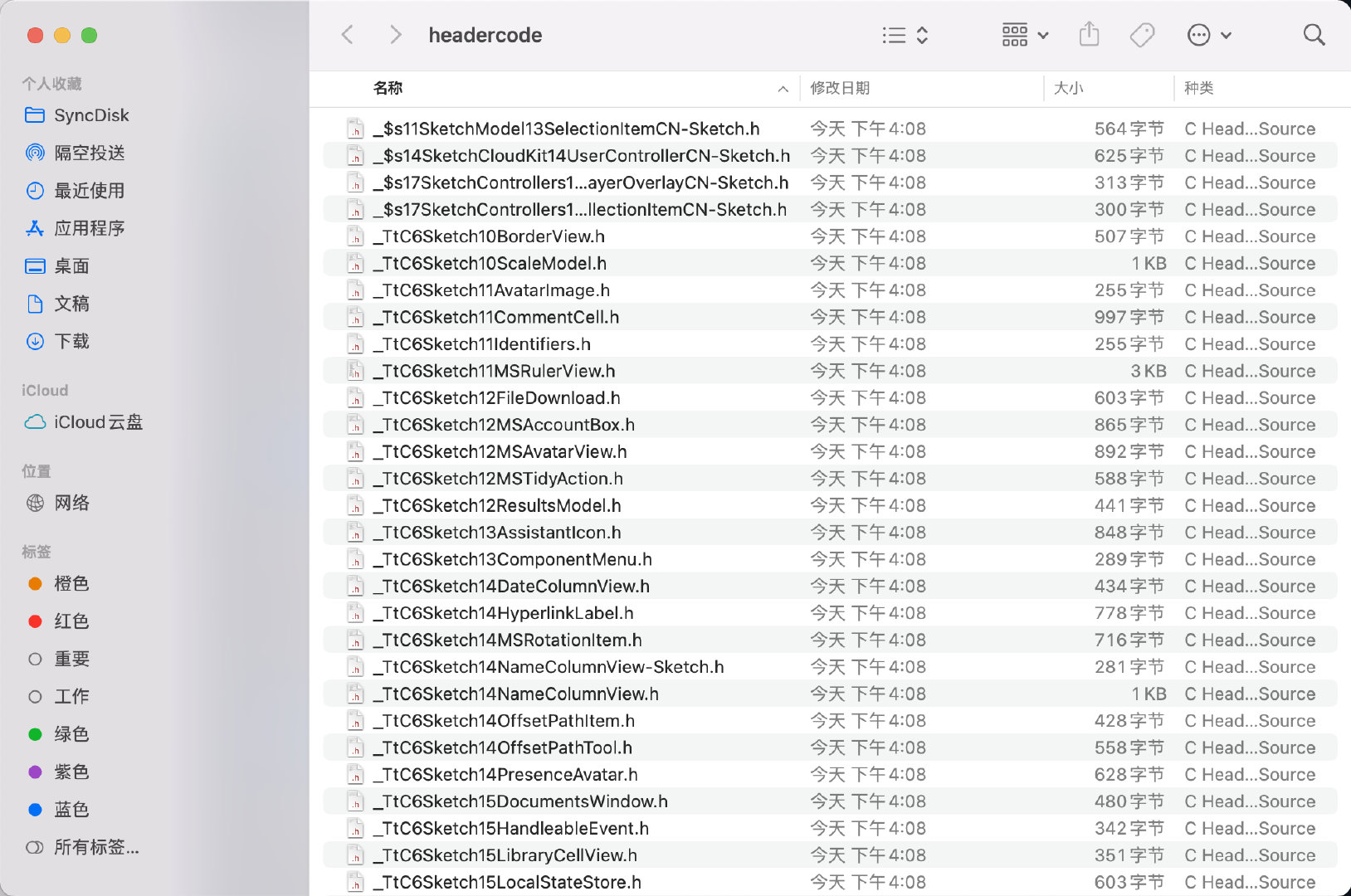
Task: Click the search magnifier icon
Action: point(1314,35)
